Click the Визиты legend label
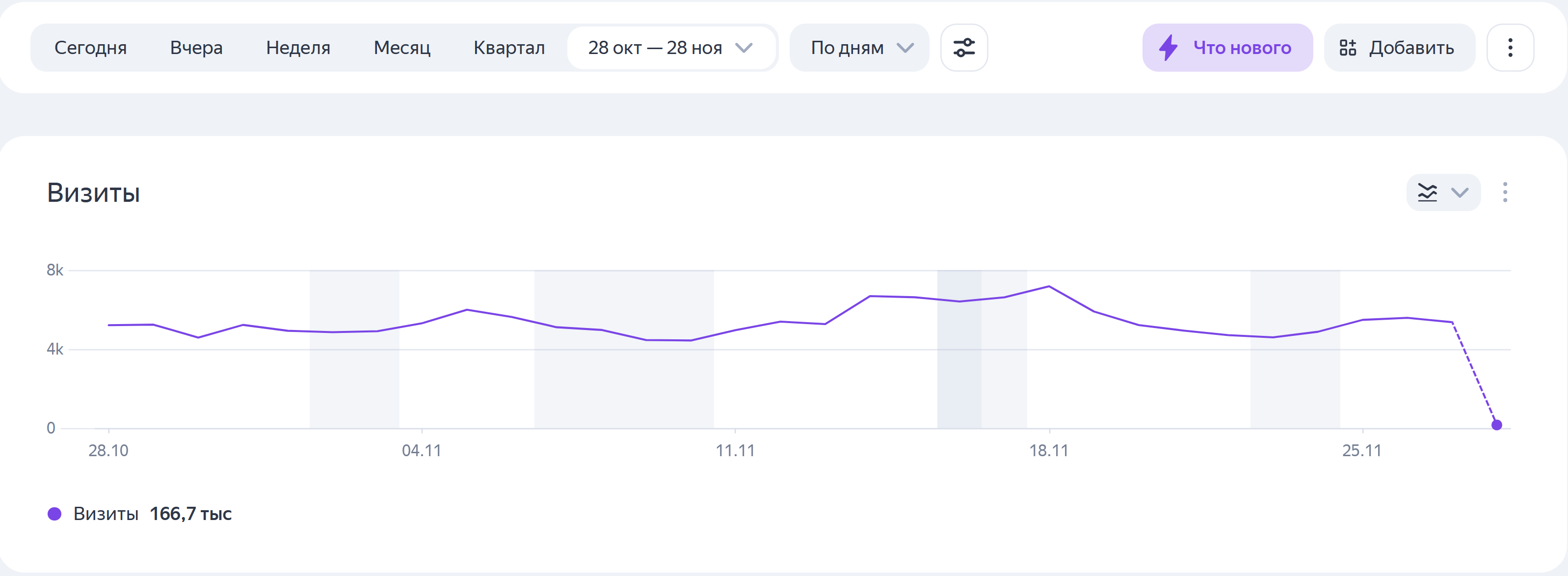 pos(106,514)
